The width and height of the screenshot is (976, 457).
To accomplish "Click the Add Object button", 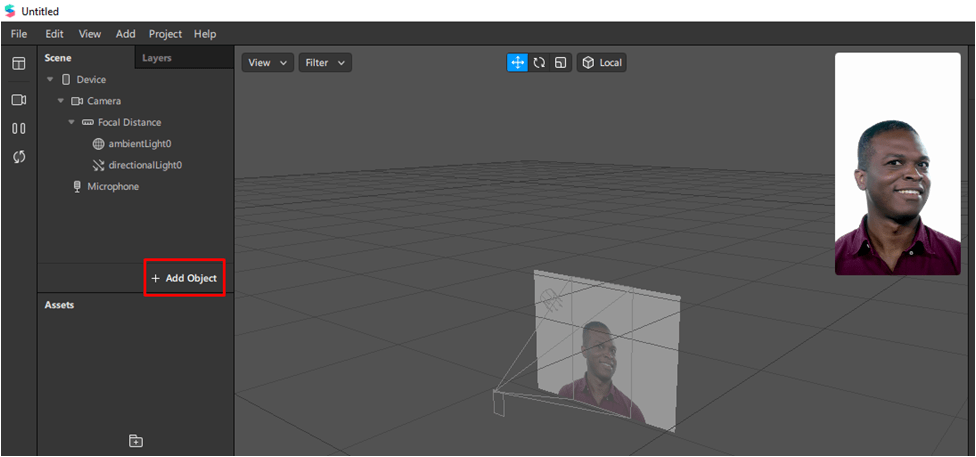I will click(x=184, y=278).
